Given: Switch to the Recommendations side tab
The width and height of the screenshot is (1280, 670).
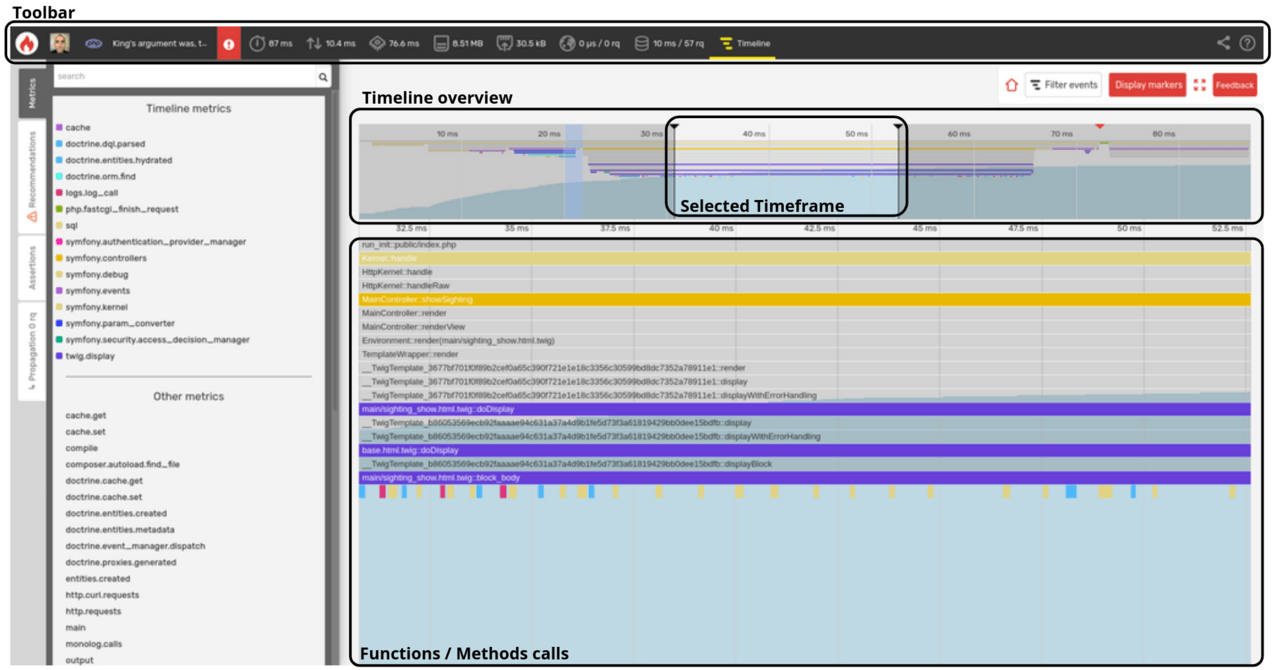Looking at the screenshot, I should click(x=32, y=176).
